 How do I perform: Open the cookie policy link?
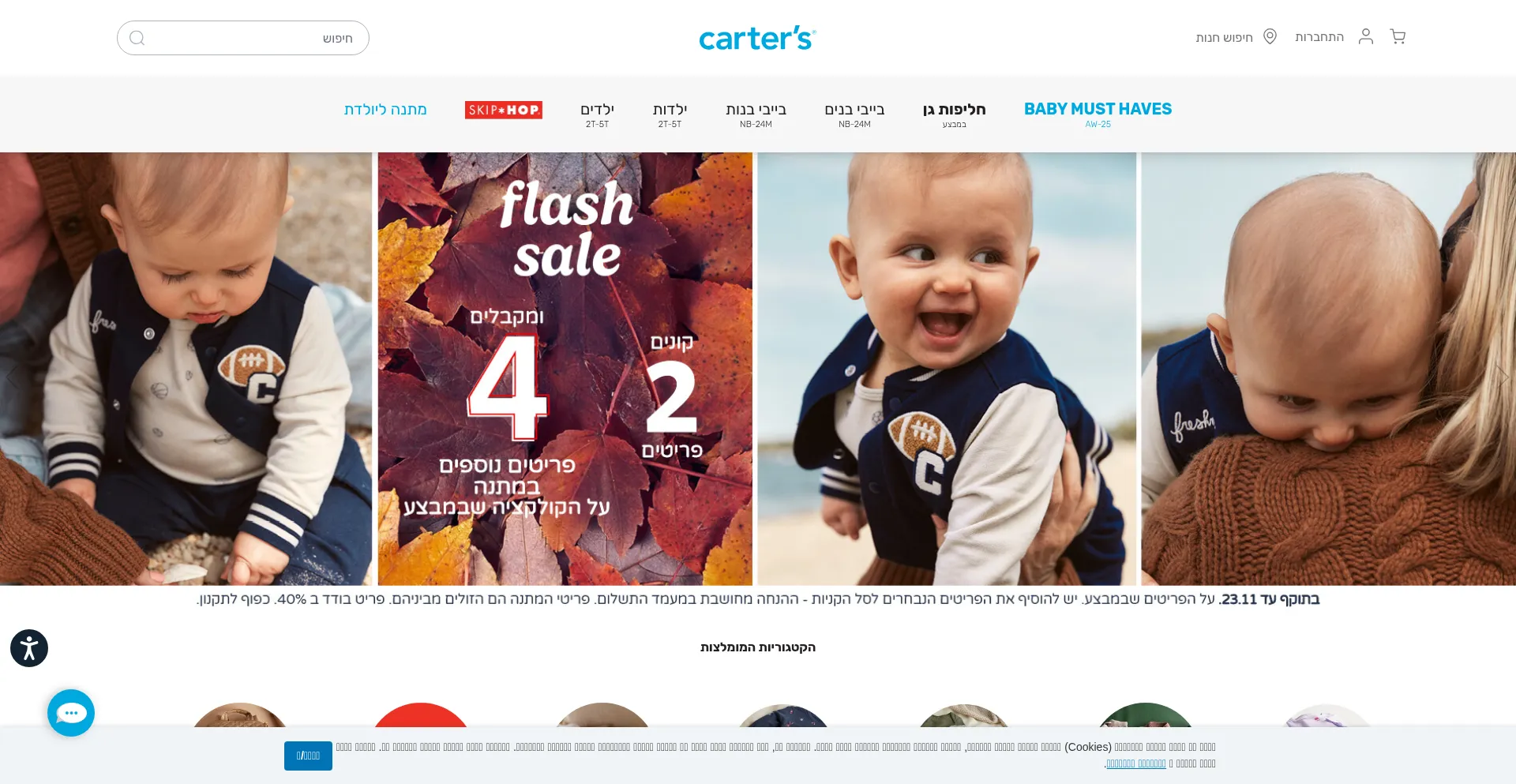point(1135,763)
